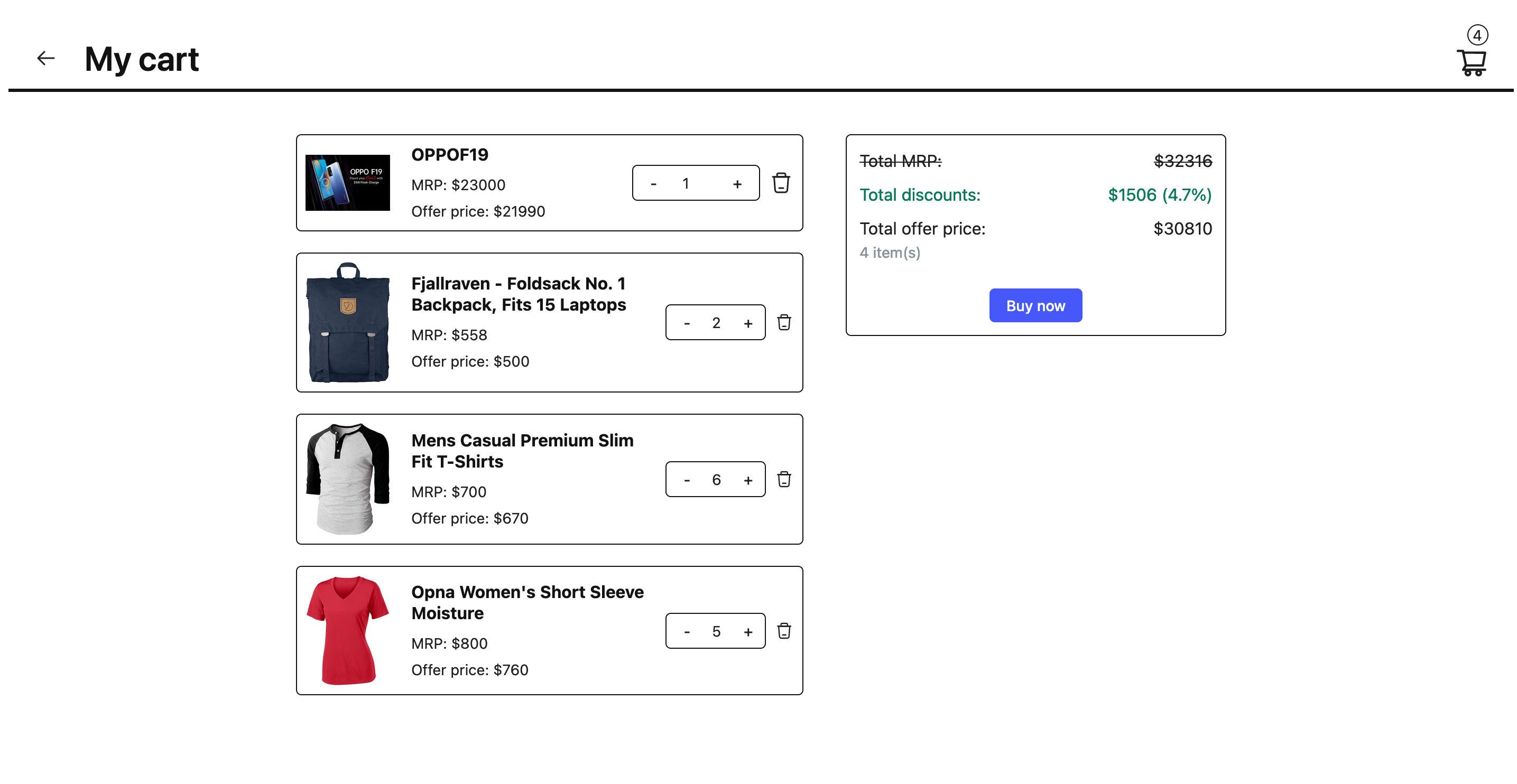
Task: Open the red Opna women's shirt image
Action: tap(347, 630)
